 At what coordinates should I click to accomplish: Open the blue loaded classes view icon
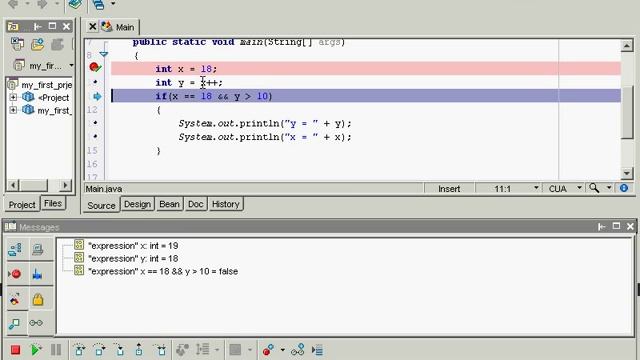38,274
